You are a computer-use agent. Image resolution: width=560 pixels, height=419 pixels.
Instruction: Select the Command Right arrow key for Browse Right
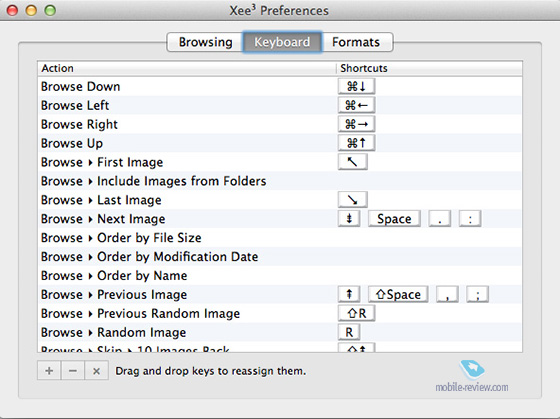pyautogui.click(x=356, y=124)
